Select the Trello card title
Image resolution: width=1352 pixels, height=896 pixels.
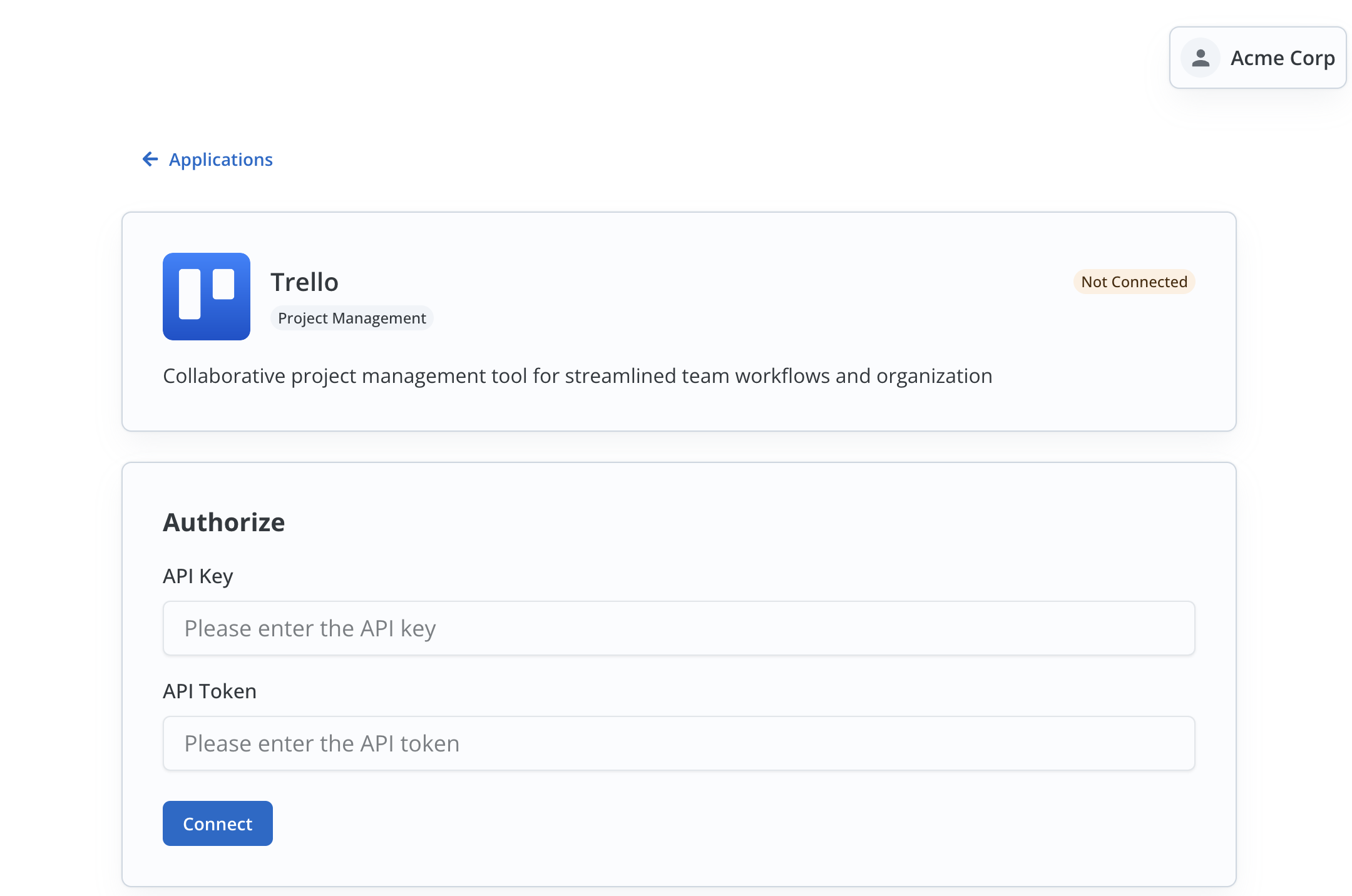(304, 282)
